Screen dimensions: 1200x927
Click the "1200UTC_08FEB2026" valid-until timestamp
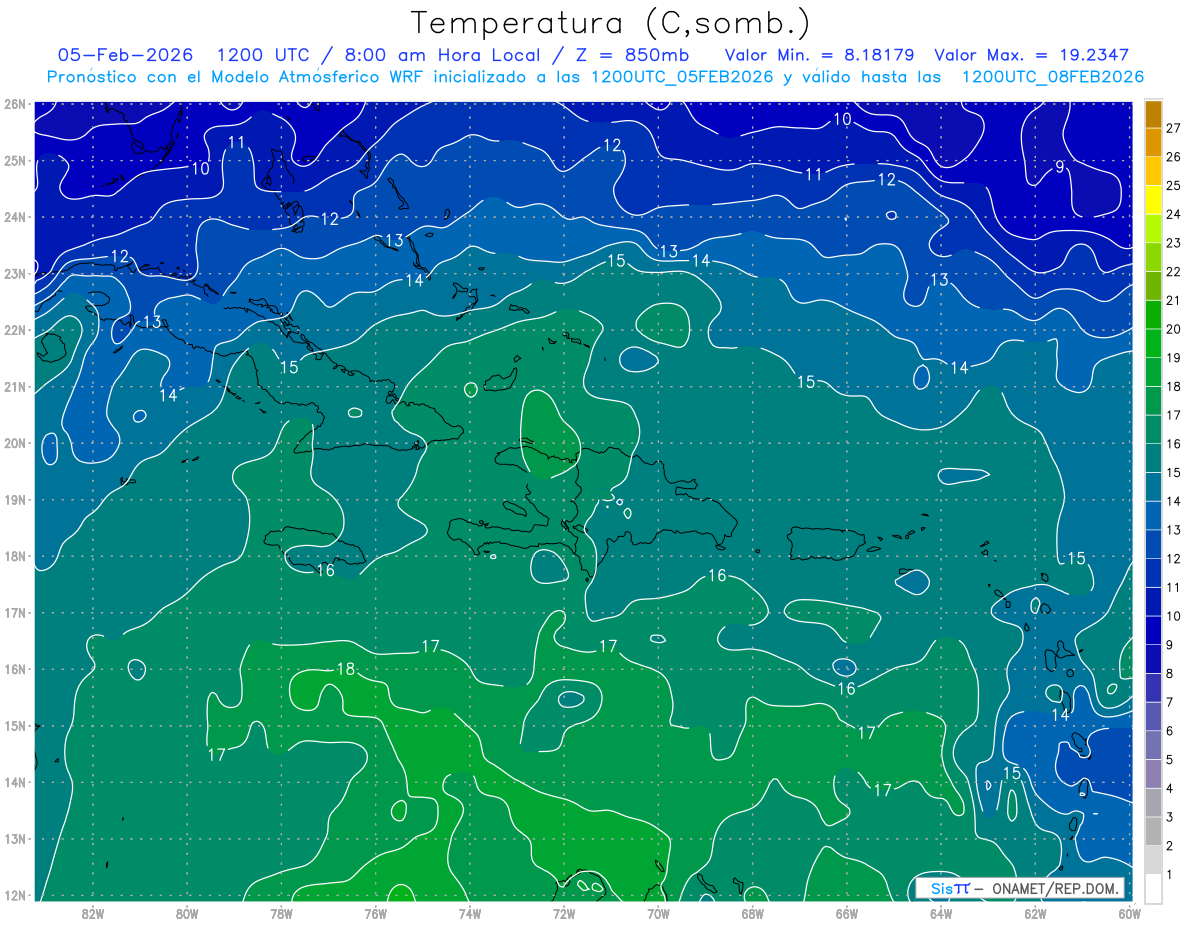pyautogui.click(x=1052, y=77)
